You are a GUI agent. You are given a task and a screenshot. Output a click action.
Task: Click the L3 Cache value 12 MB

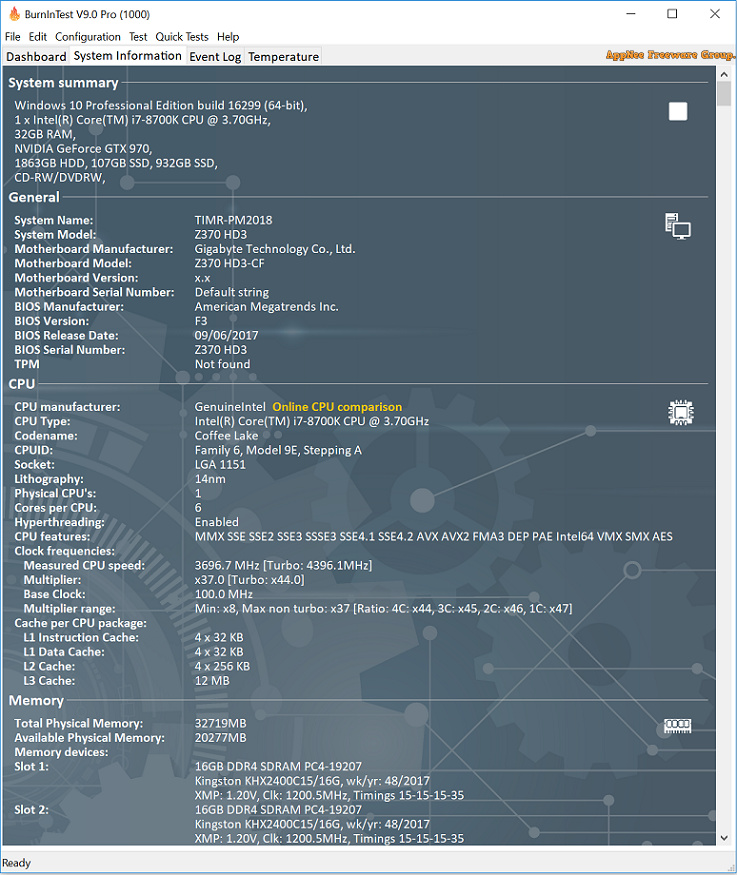pyautogui.click(x=211, y=681)
